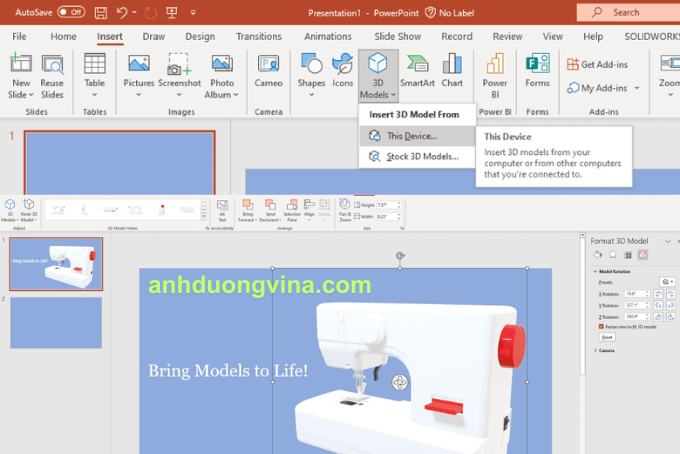Toggle the AutoSave switch

coord(71,12)
